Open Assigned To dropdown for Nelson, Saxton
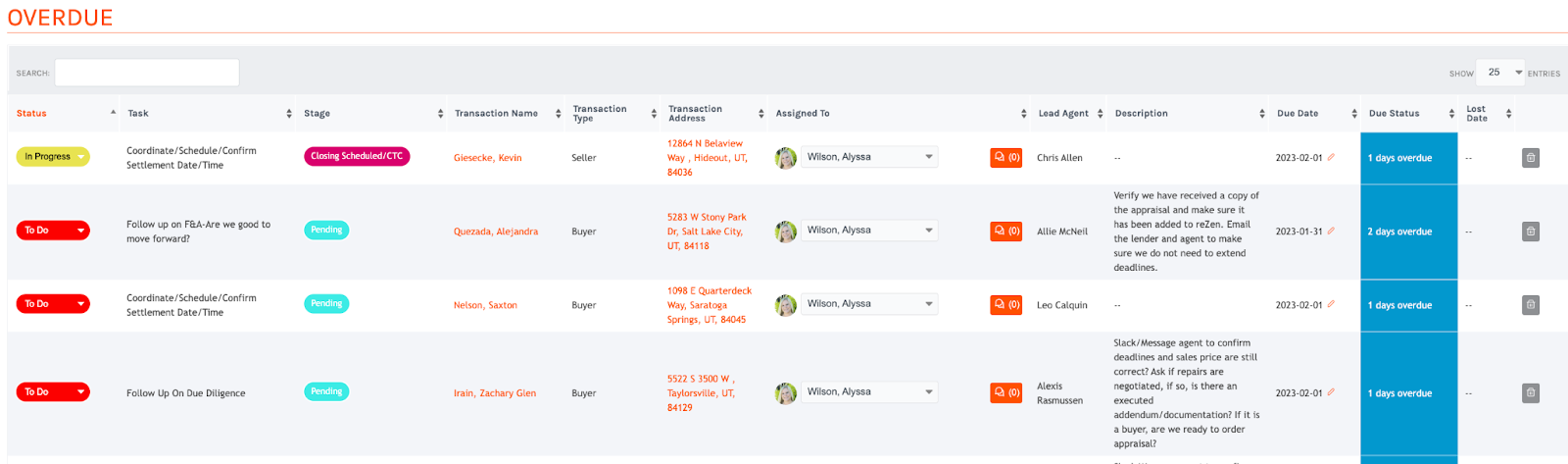The height and width of the screenshot is (464, 1568). click(869, 304)
